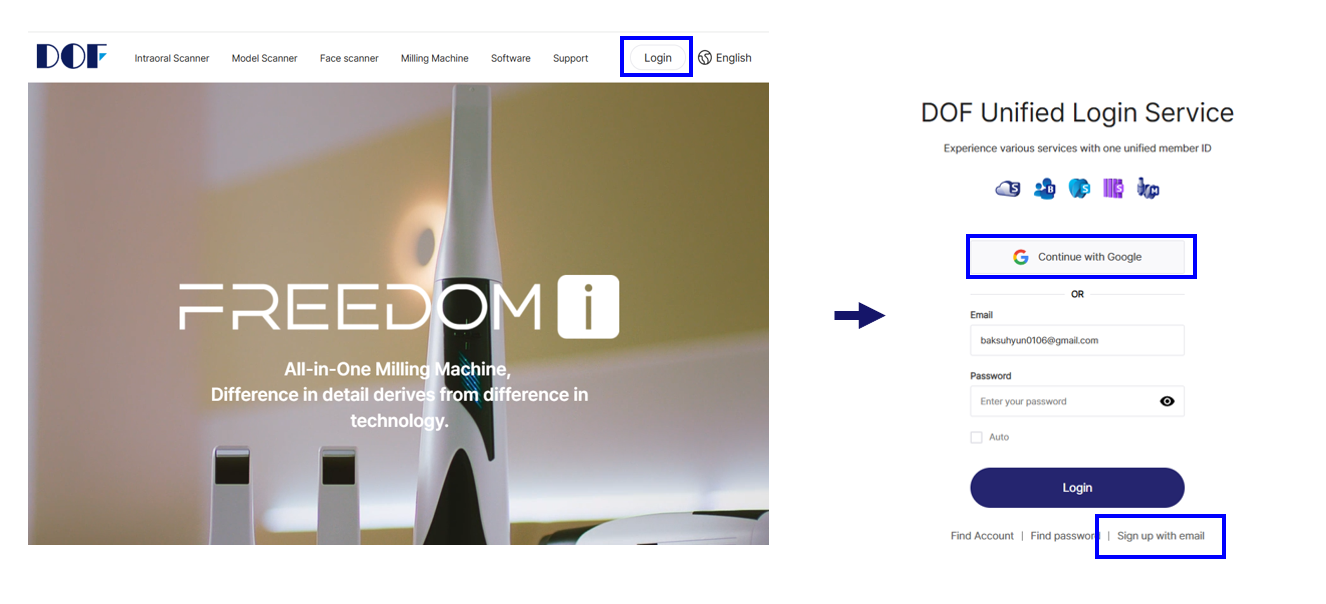Image resolution: width=1326 pixels, height=604 pixels.
Task: Click the milling machine service icon
Action: (1148, 189)
